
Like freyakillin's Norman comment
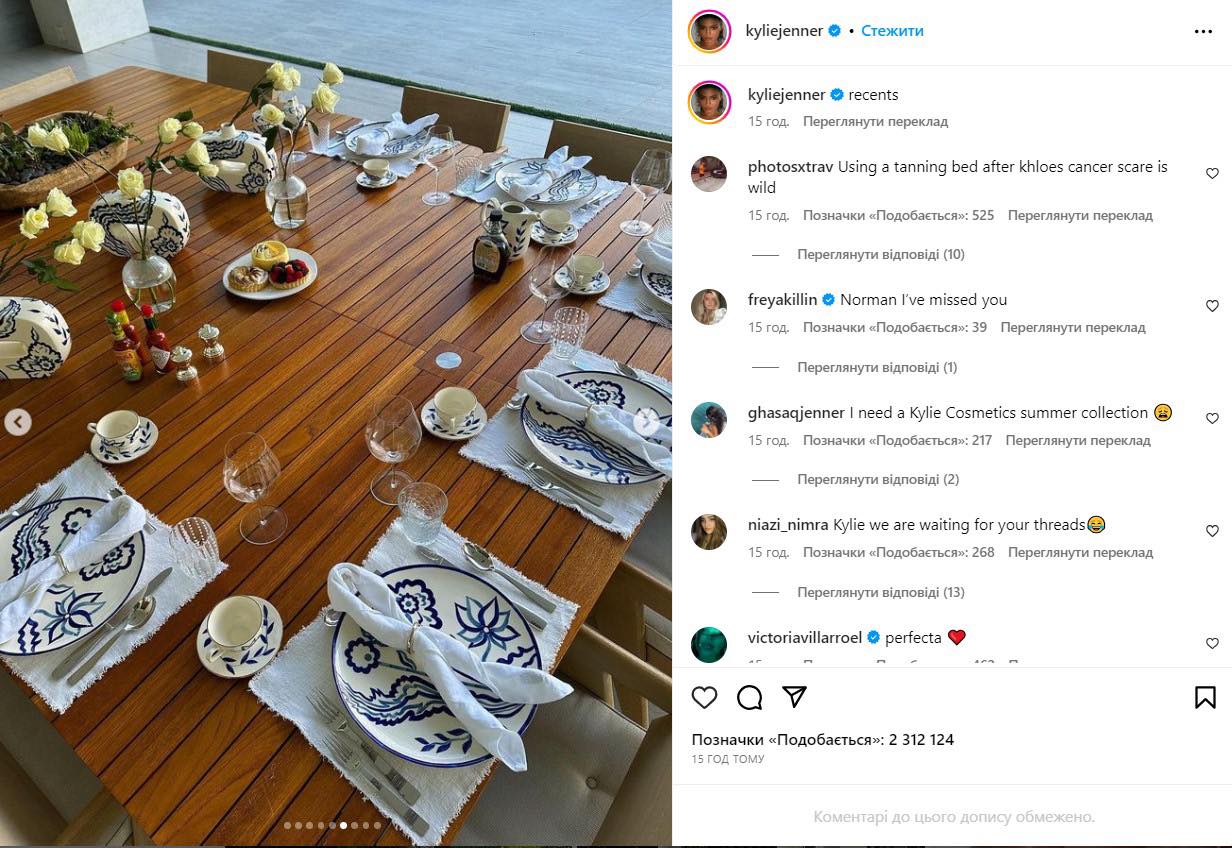coord(1212,306)
